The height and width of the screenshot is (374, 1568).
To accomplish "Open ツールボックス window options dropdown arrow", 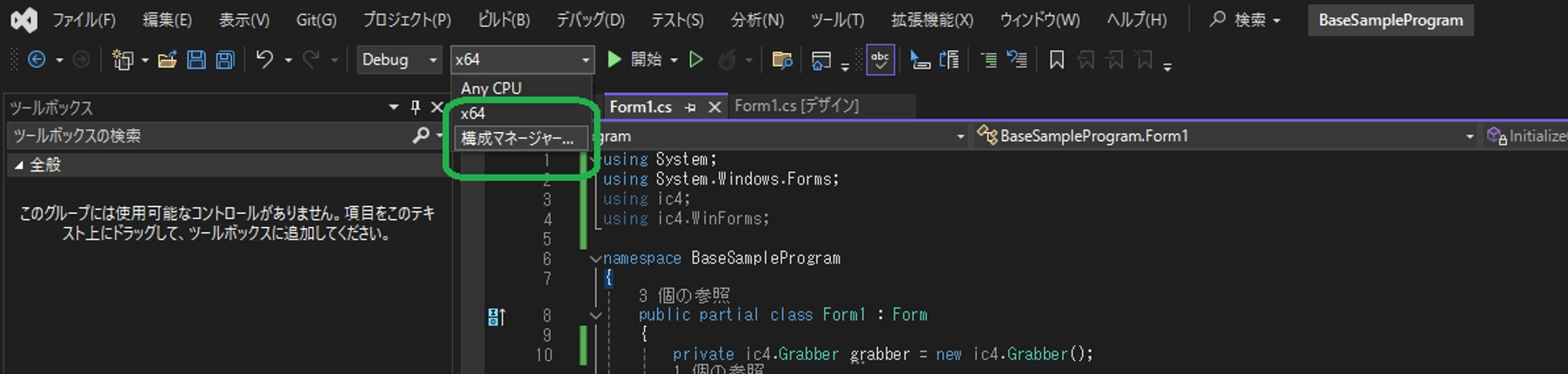I will (394, 107).
